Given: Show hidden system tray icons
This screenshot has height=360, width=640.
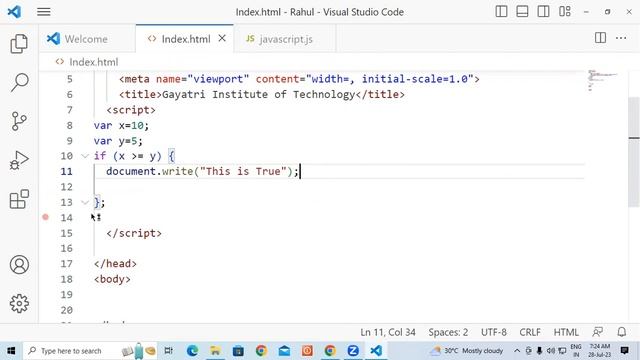Looking at the screenshot, I should click(x=517, y=351).
